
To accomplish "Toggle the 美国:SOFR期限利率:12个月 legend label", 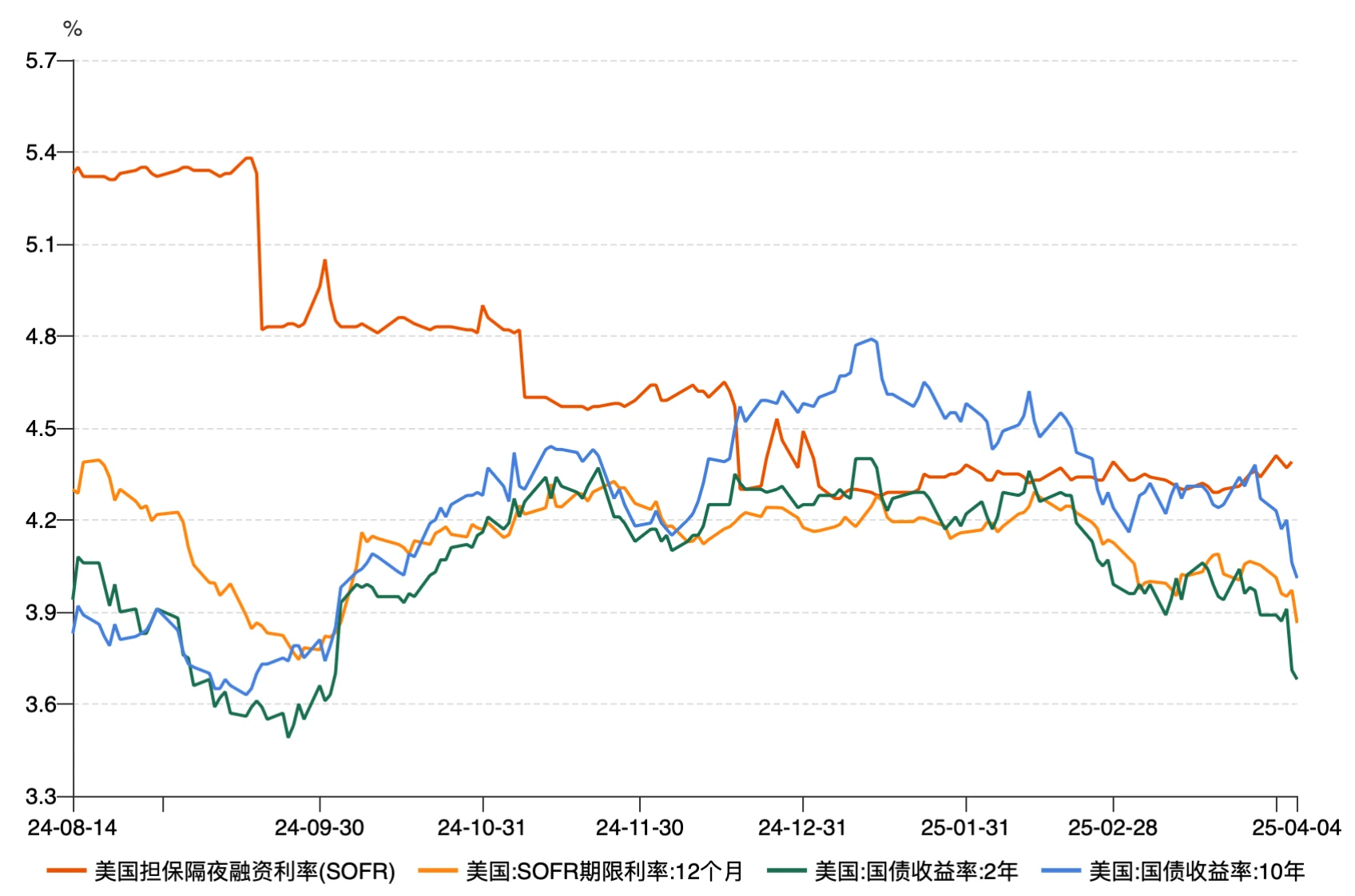I will [604, 871].
